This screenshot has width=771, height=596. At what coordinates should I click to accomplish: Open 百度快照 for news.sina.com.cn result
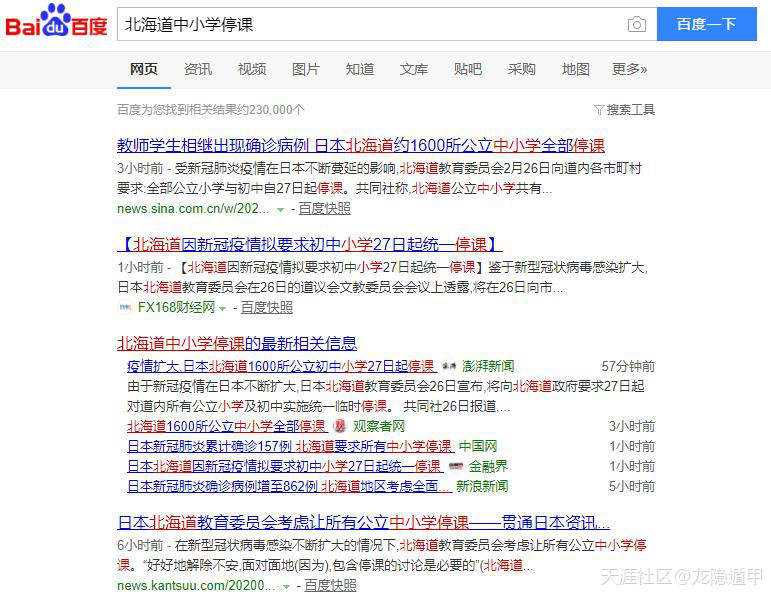(x=325, y=209)
